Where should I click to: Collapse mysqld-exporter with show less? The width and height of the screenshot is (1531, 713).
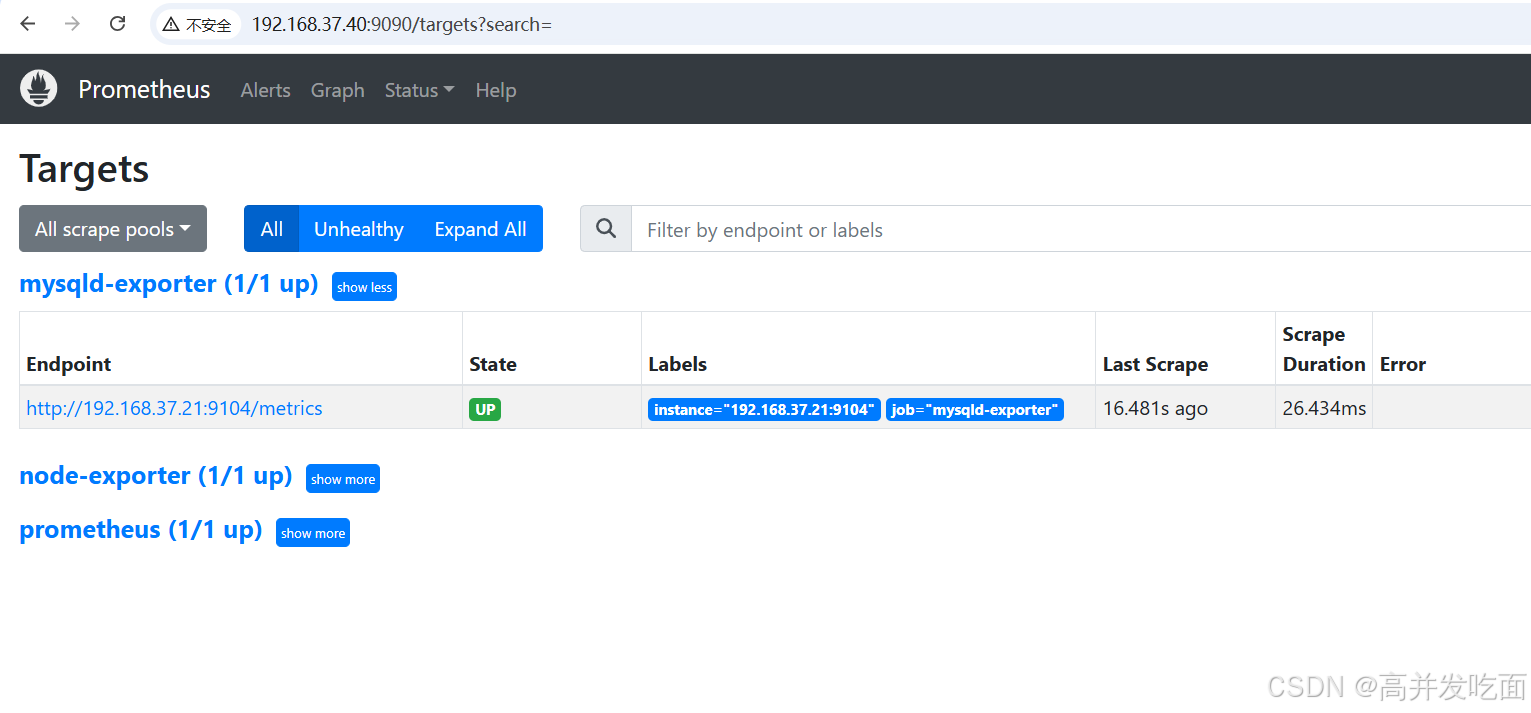(364, 287)
